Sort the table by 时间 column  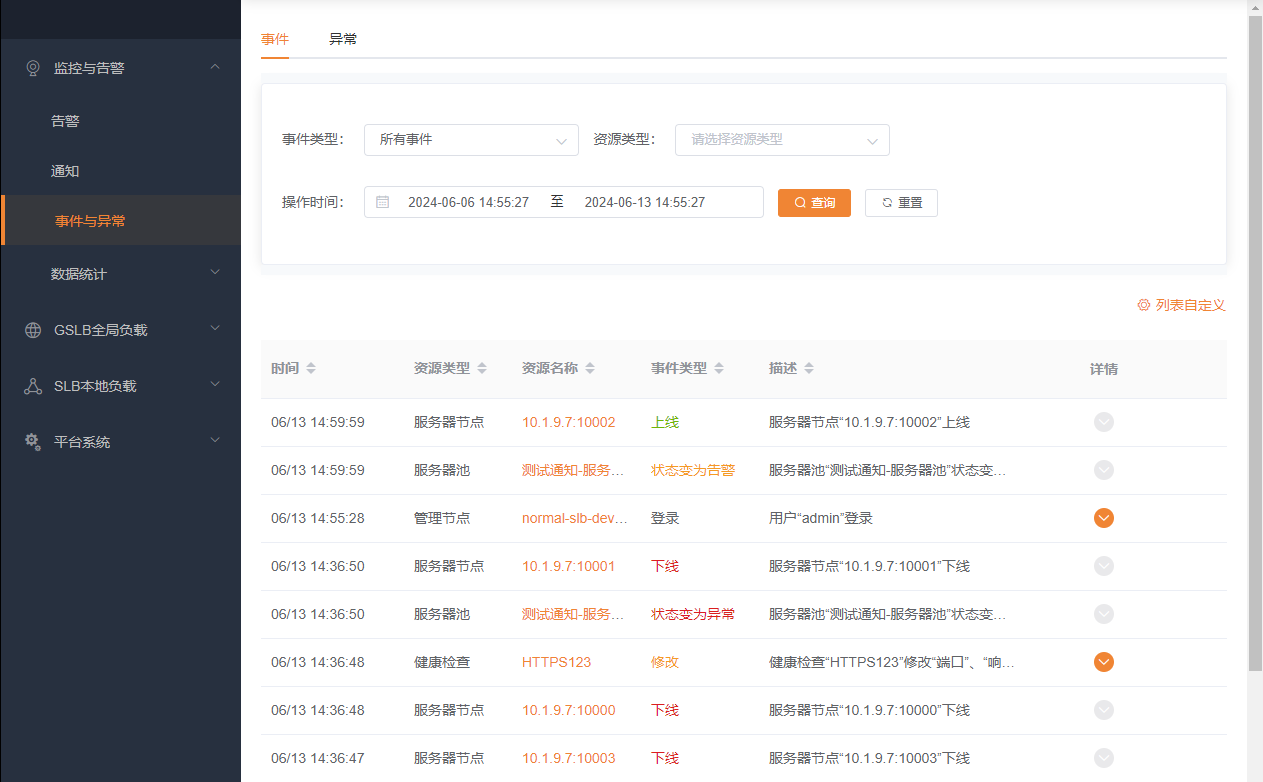(310, 368)
